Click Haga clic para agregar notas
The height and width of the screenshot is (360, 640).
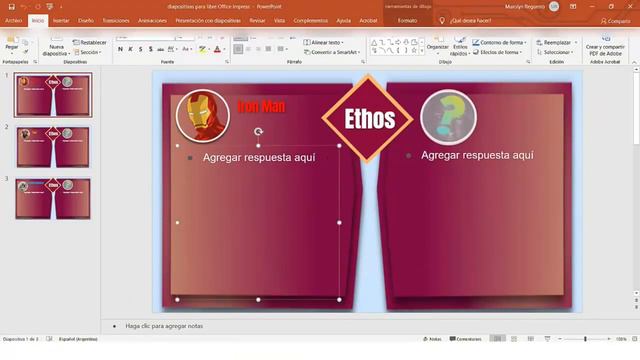[164, 326]
